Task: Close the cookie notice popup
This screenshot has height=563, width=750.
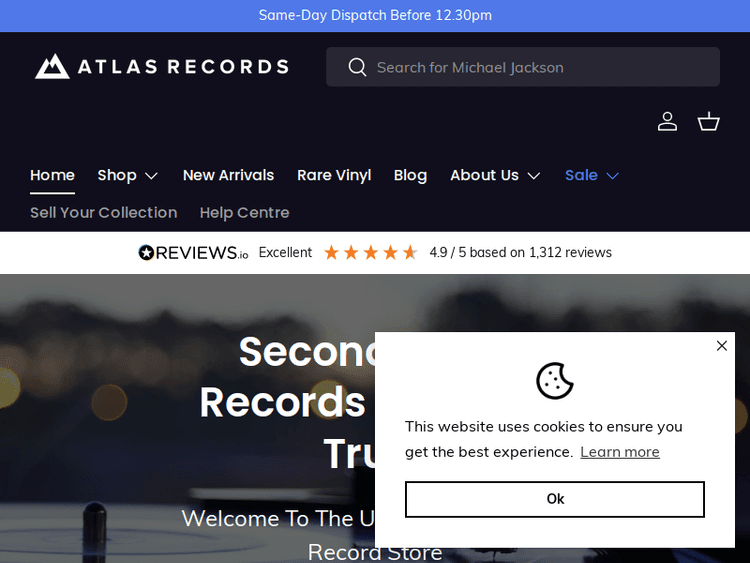Action: tap(722, 345)
